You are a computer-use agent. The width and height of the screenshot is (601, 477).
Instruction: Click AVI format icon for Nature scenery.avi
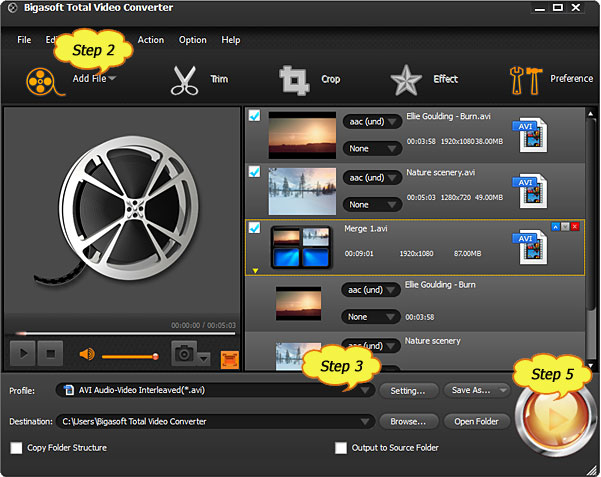pyautogui.click(x=531, y=191)
